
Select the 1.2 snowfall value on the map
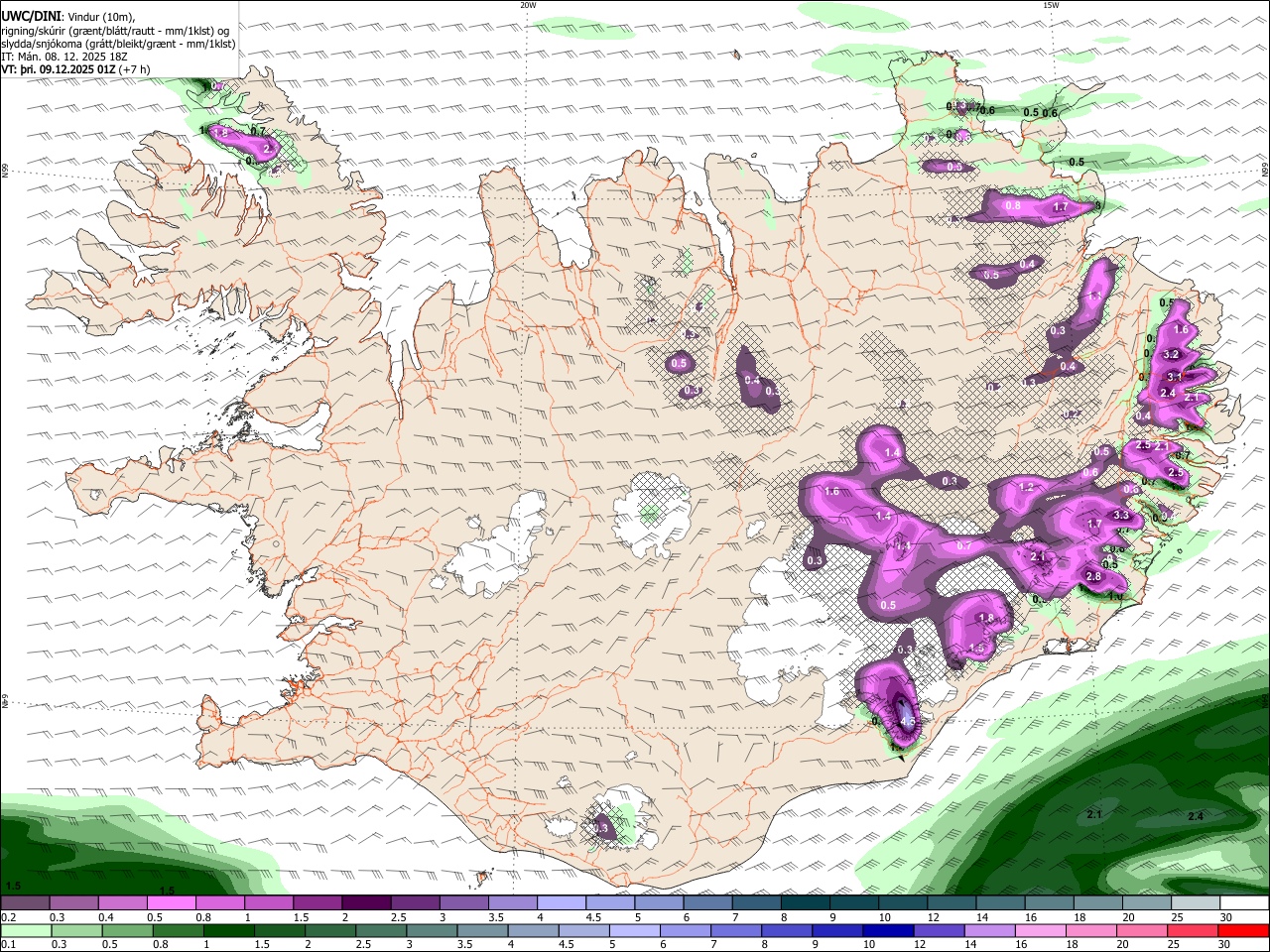tap(1027, 488)
